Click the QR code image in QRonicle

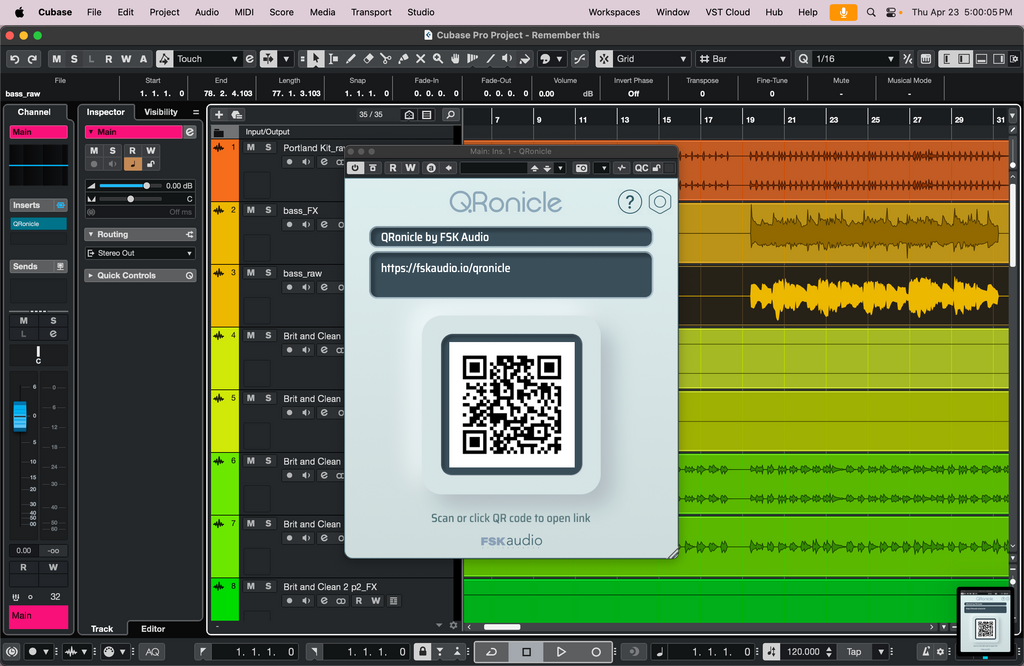(x=511, y=404)
